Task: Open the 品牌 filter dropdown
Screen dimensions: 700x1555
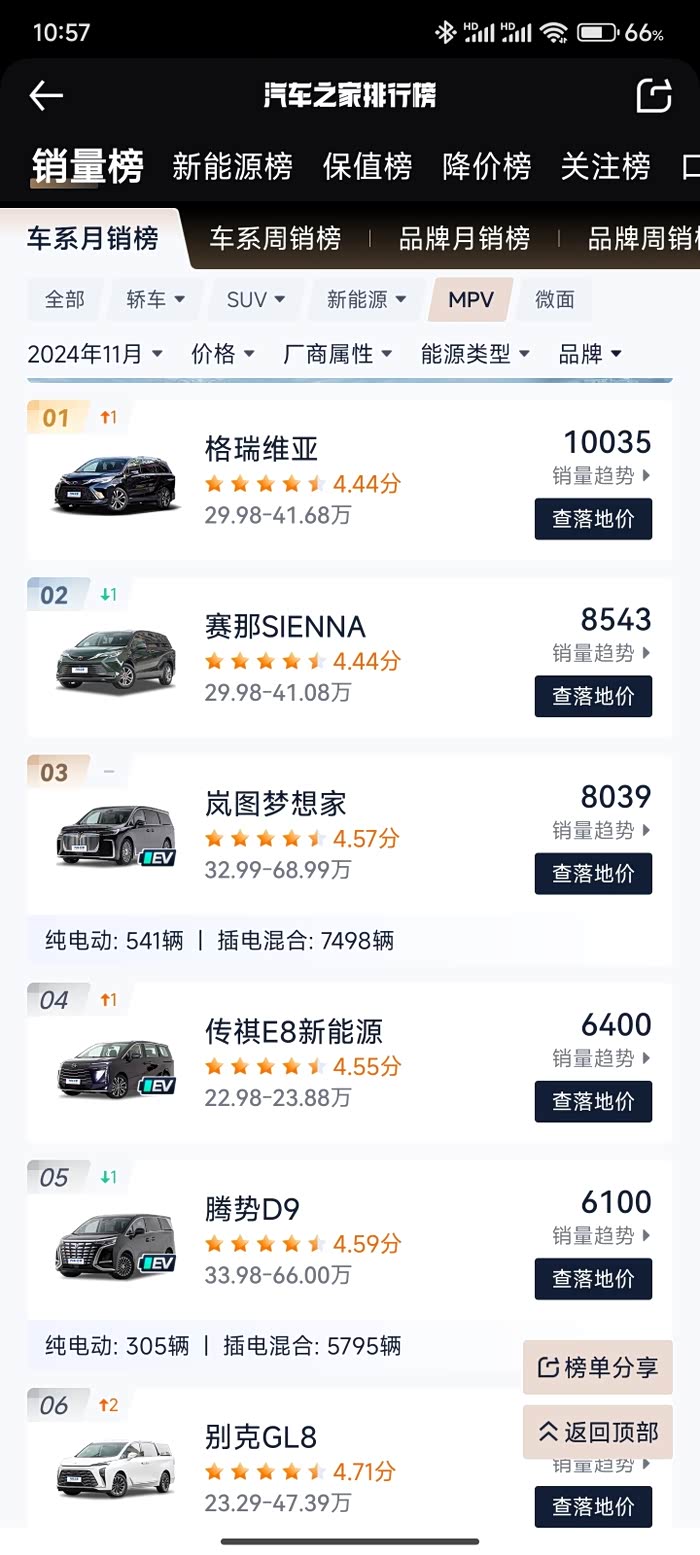Action: [x=590, y=354]
